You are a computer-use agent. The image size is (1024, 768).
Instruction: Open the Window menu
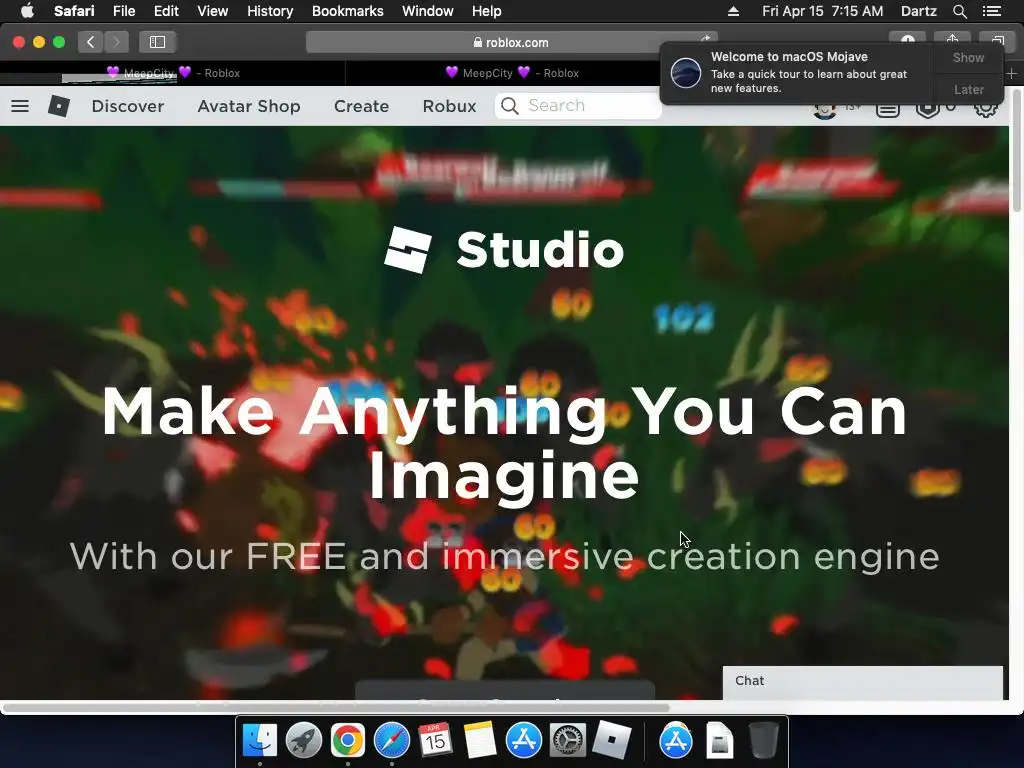coord(428,11)
